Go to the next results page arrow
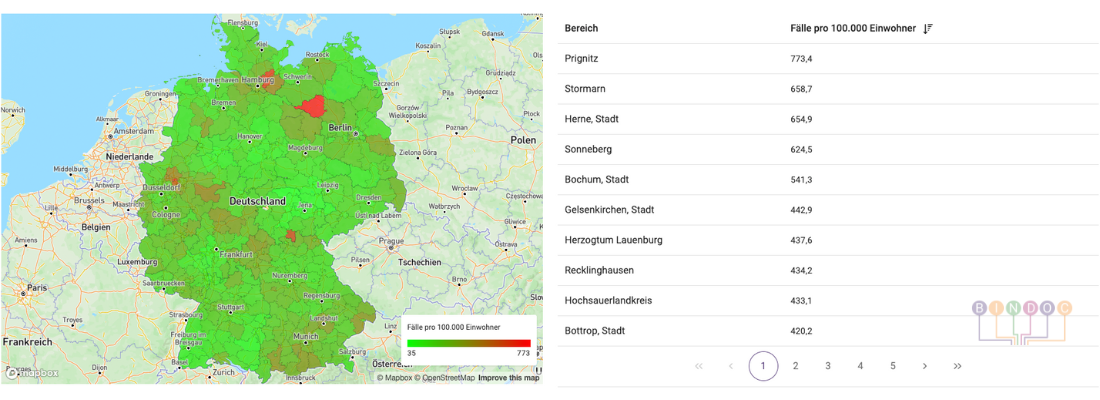Screen dimensions: 1100x400 pyautogui.click(x=925, y=366)
